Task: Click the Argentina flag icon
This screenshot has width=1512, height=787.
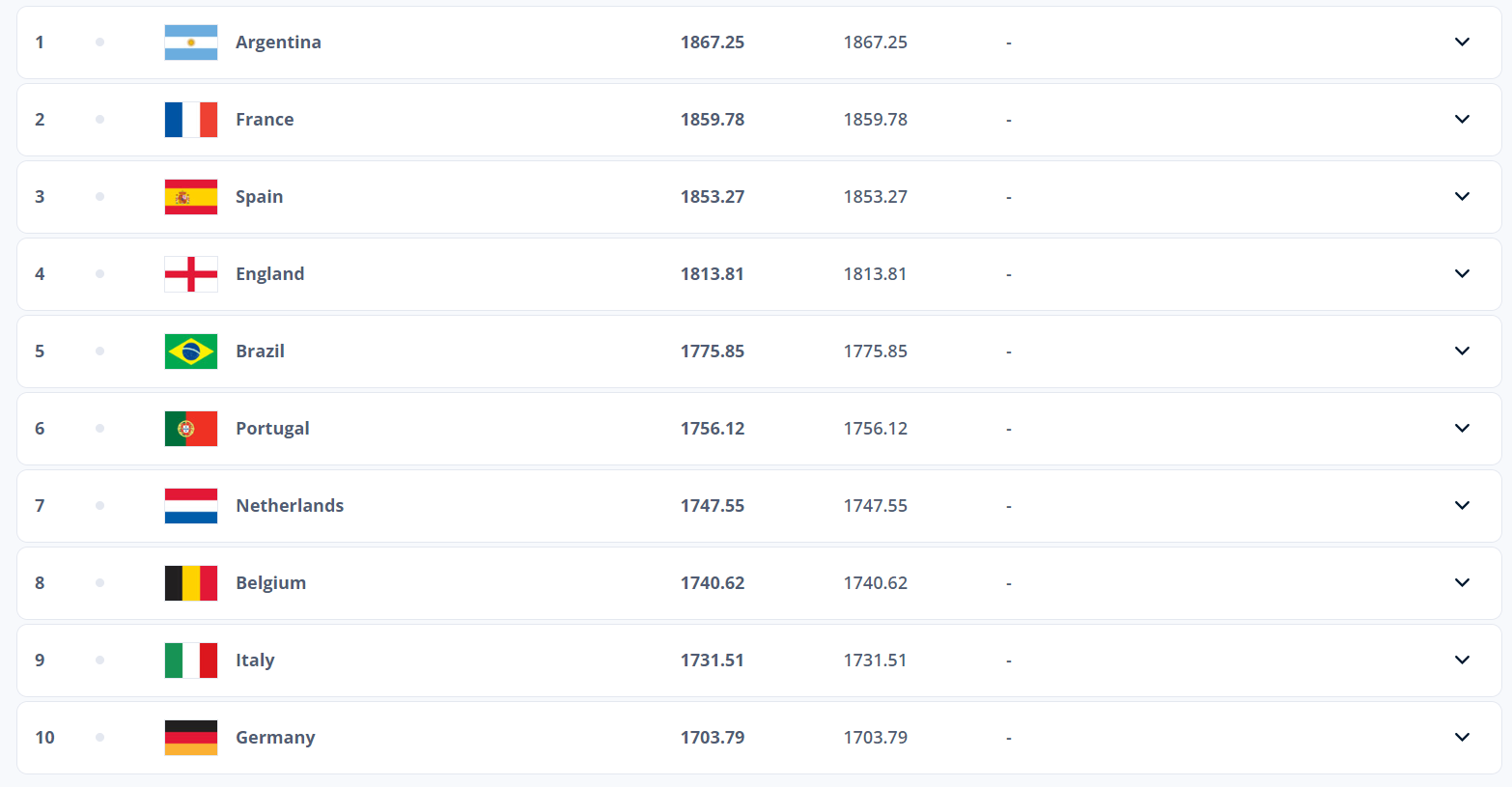Action: pyautogui.click(x=191, y=42)
